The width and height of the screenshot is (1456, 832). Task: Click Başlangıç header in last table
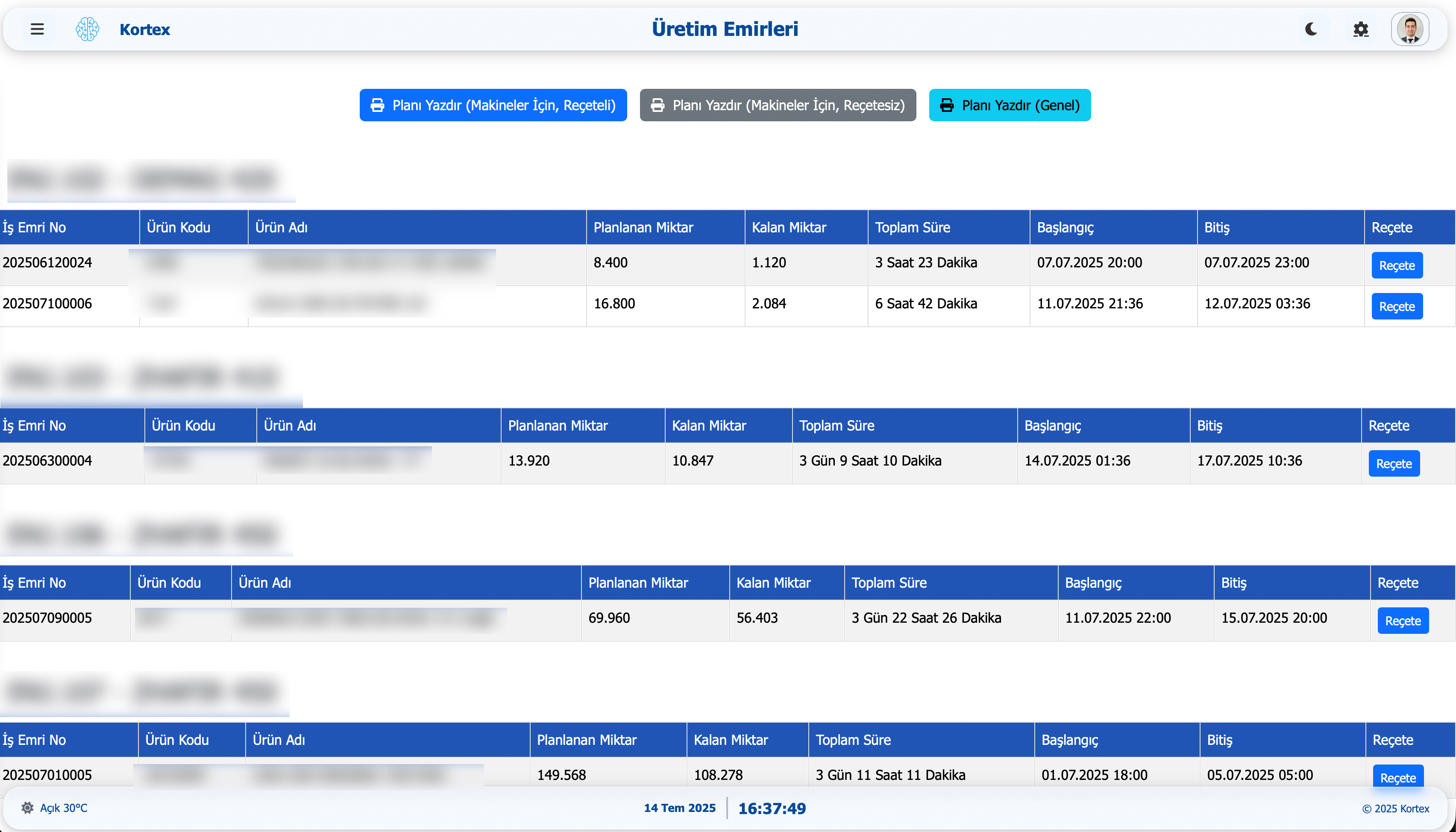point(1070,740)
